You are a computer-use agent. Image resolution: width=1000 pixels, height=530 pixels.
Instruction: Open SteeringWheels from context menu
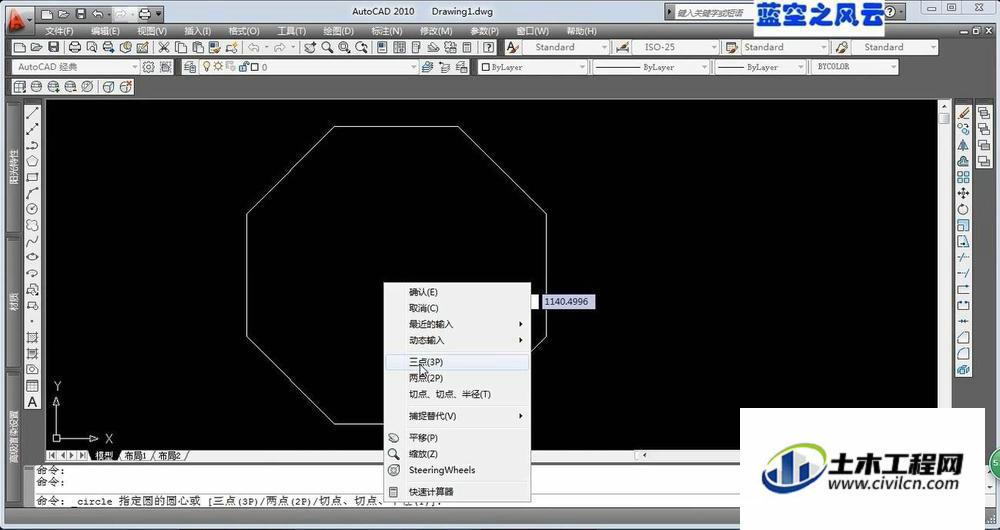[x=458, y=470]
